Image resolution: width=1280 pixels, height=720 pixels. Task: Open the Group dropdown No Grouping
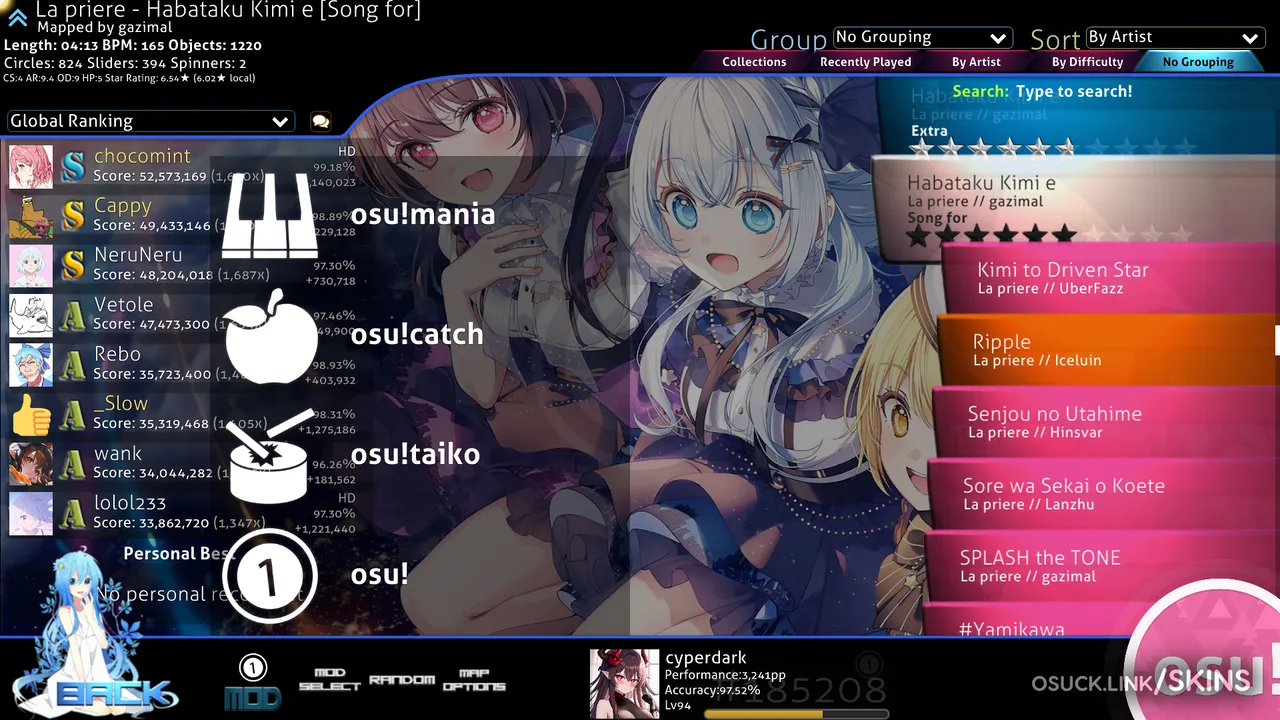click(923, 38)
